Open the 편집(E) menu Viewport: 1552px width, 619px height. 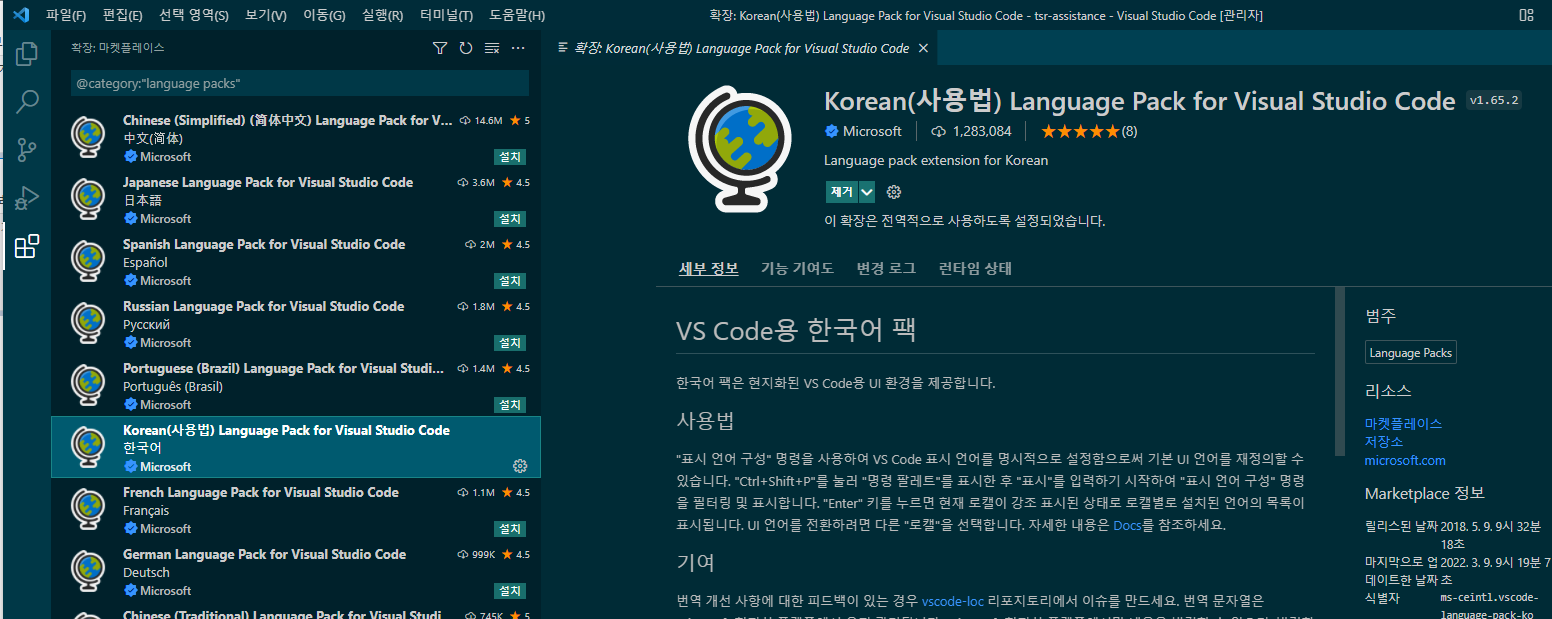click(x=122, y=15)
